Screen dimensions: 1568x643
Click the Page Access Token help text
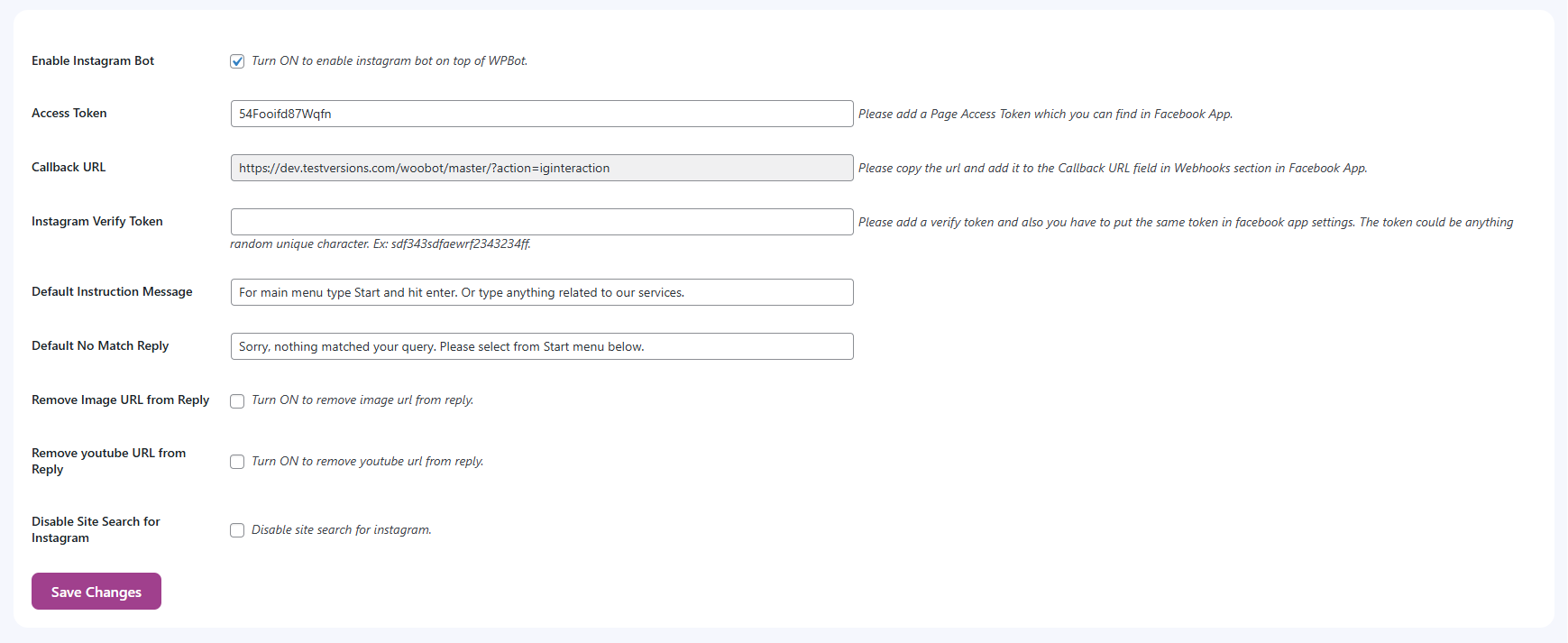(x=1045, y=114)
